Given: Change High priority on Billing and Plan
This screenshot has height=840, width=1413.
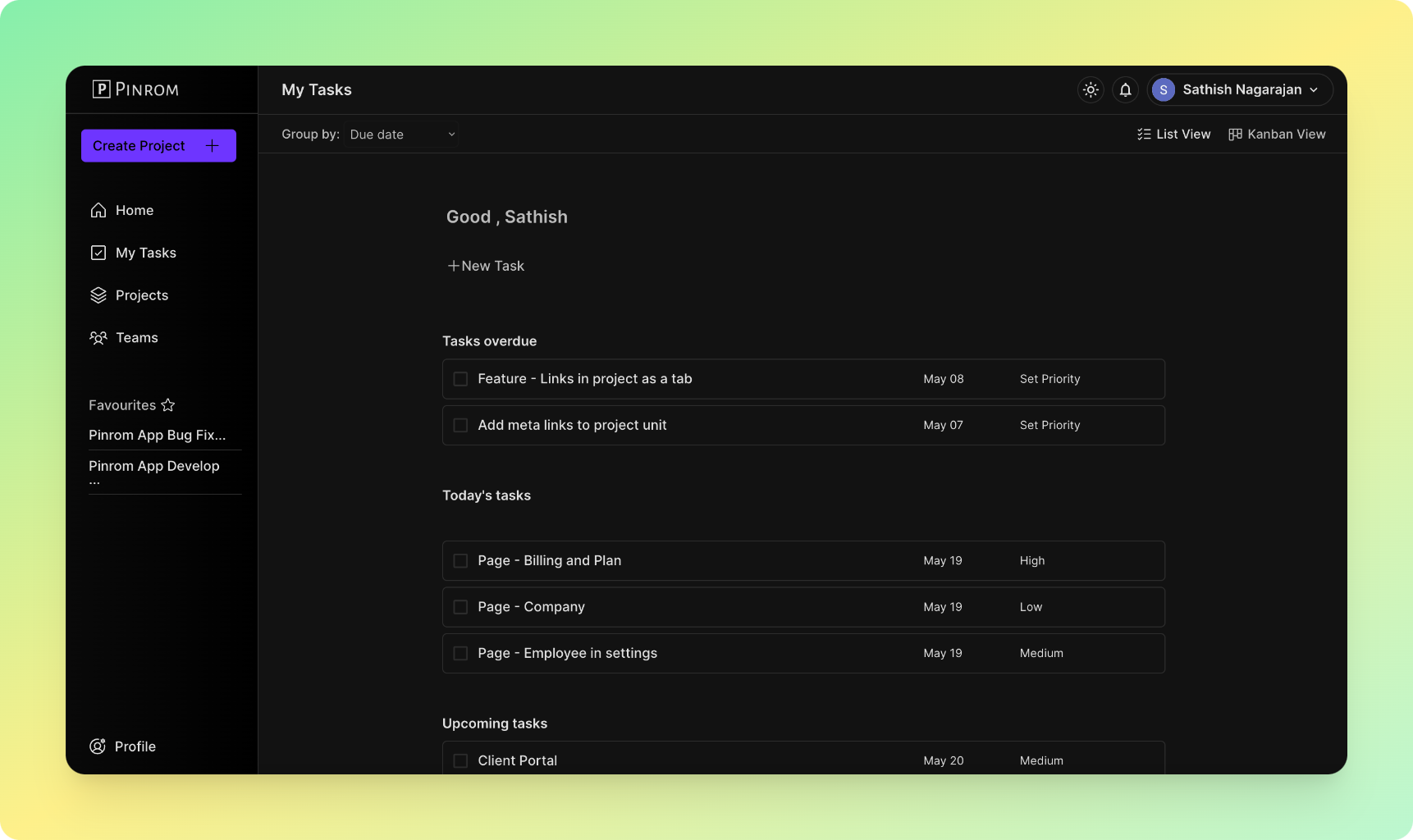Looking at the screenshot, I should click(1032, 561).
